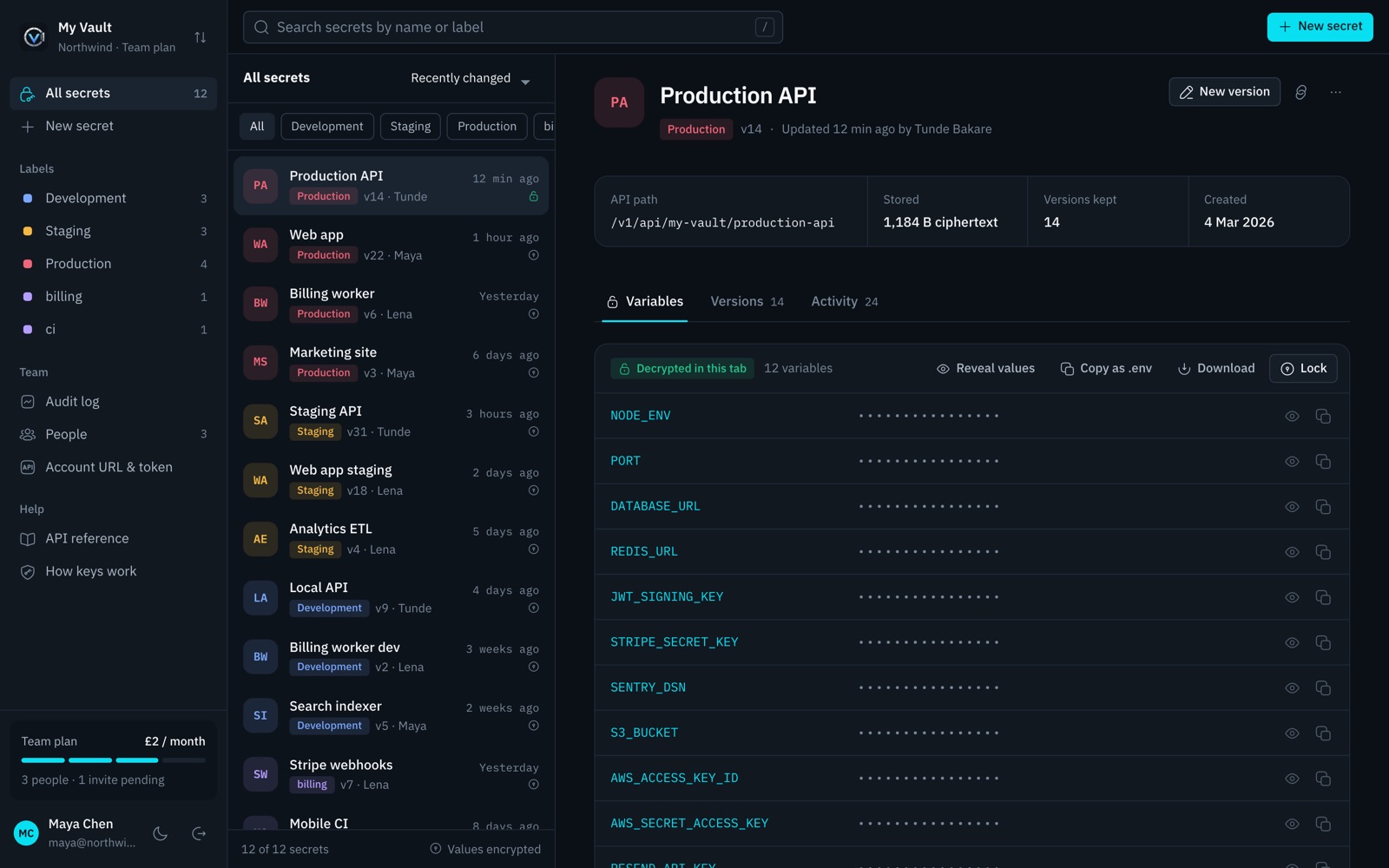Open the more options ellipsis menu

click(x=1335, y=92)
